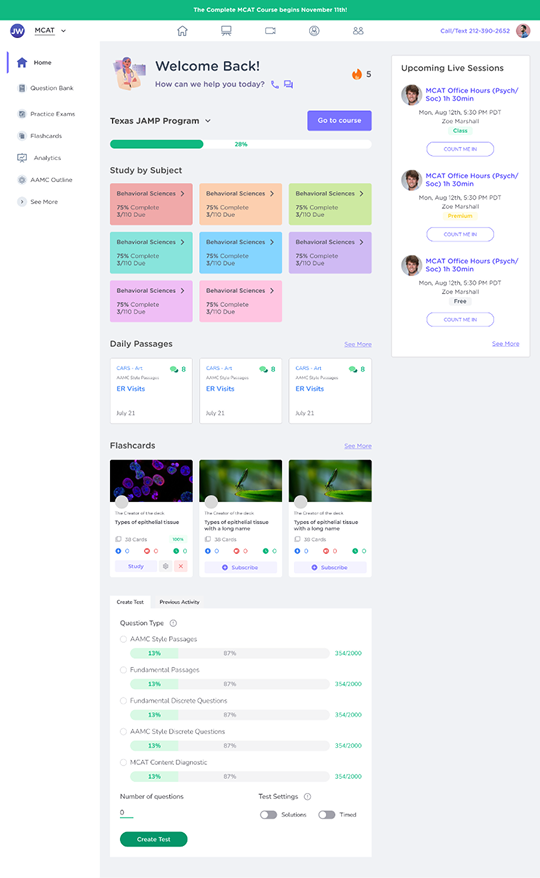The width and height of the screenshot is (540, 878).
Task: Click the Practice Exams sidebar icon
Action: [22, 114]
